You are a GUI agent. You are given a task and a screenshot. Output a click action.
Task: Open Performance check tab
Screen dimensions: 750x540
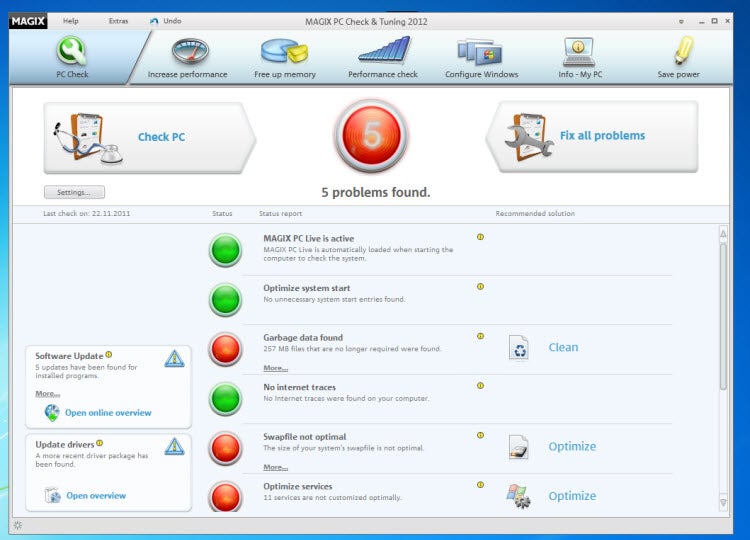383,58
